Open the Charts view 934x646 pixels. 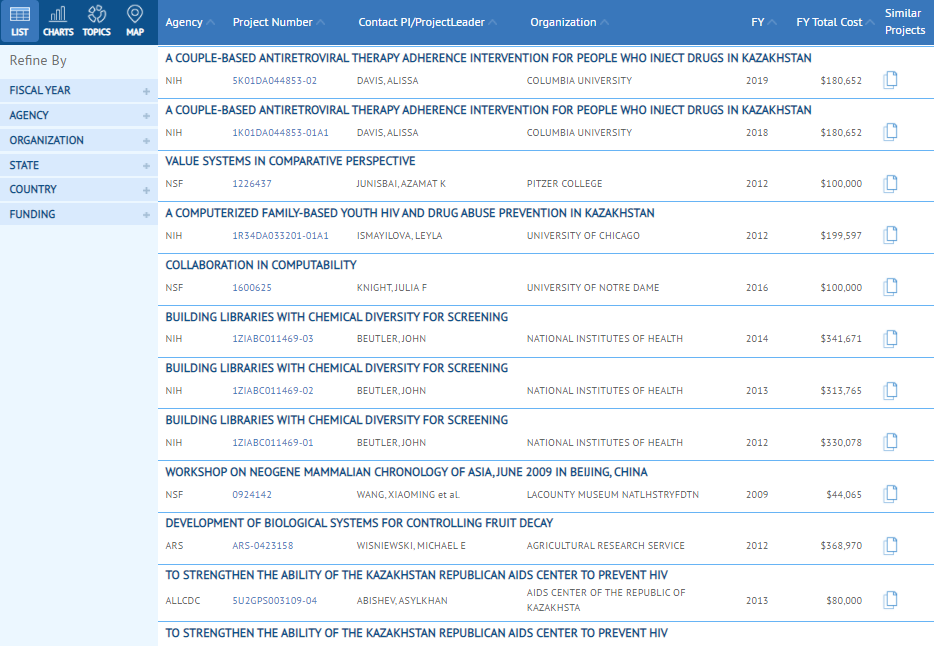click(x=58, y=21)
